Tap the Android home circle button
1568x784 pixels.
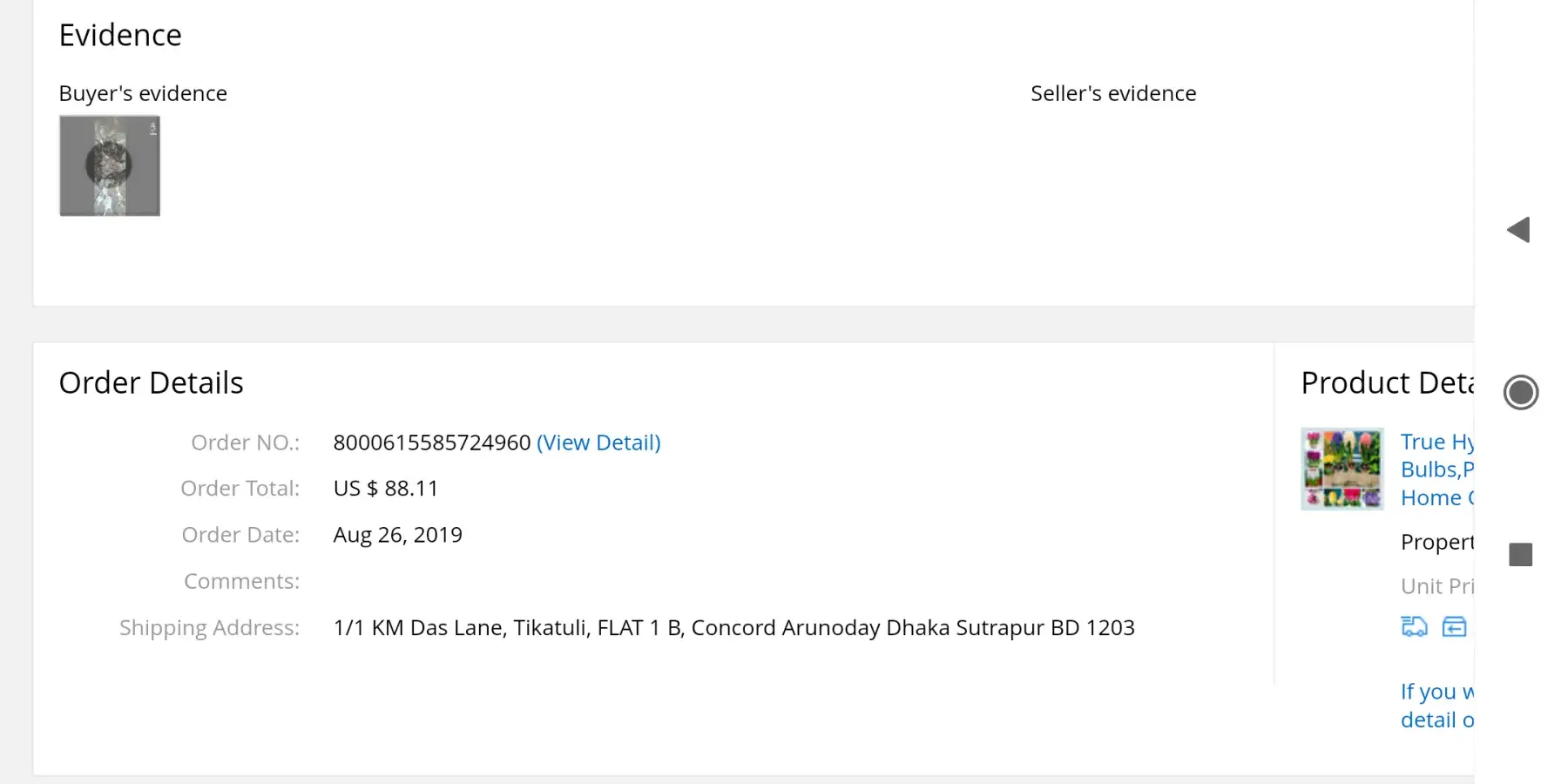1520,392
